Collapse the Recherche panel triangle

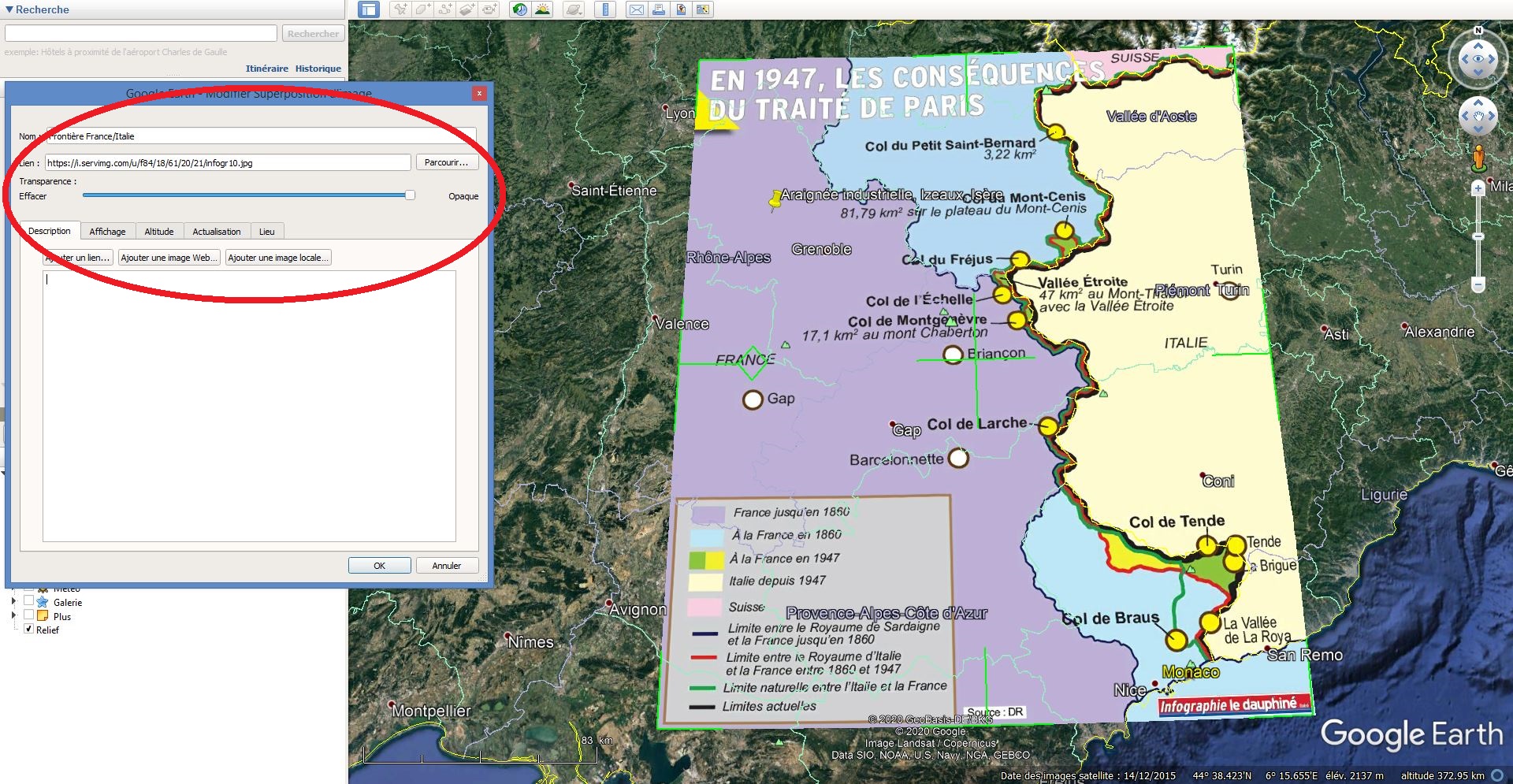pyautogui.click(x=9, y=9)
